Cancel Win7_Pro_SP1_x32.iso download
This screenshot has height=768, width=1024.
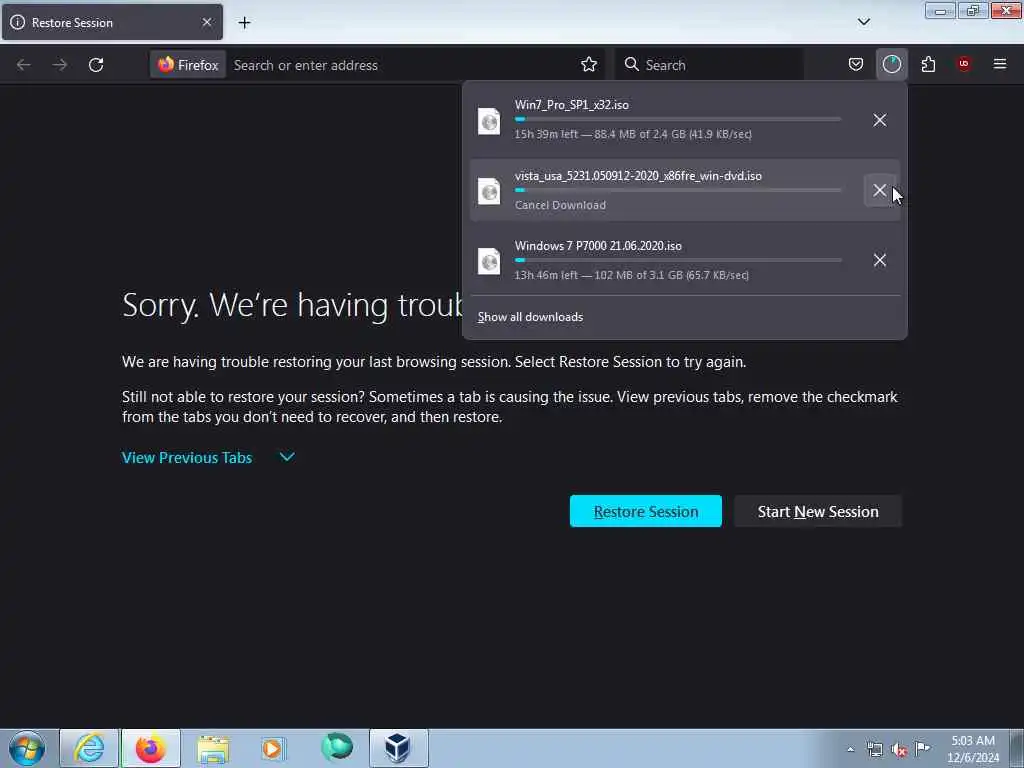pos(880,120)
